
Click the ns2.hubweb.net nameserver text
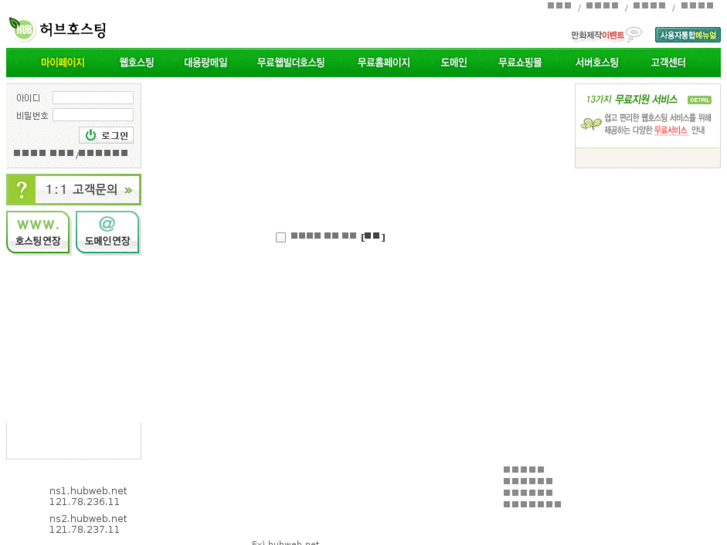click(x=88, y=518)
